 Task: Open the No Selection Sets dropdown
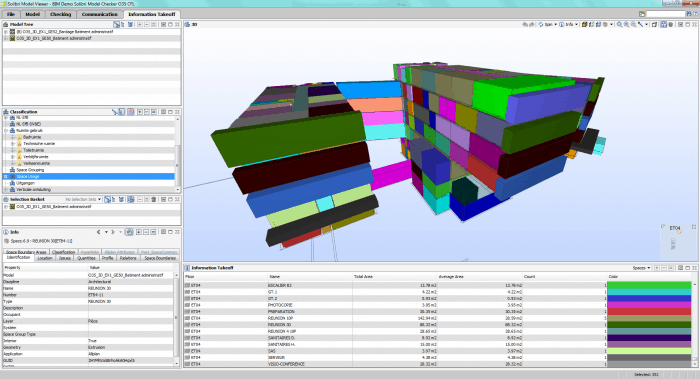[x=83, y=200]
